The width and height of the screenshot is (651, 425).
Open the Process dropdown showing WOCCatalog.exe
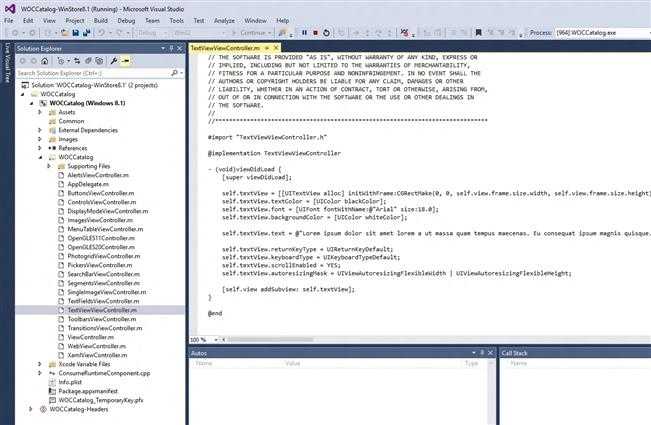(x=603, y=32)
